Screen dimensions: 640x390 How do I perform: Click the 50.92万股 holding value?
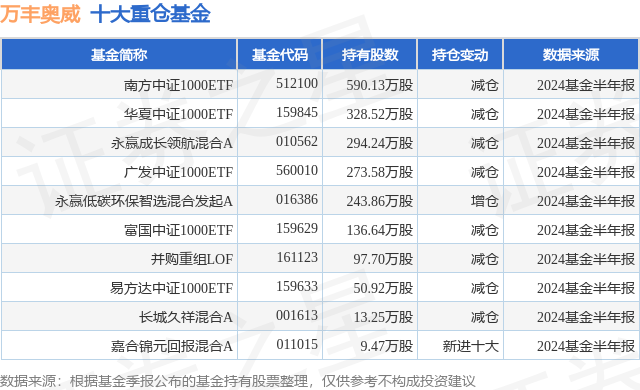pos(383,288)
